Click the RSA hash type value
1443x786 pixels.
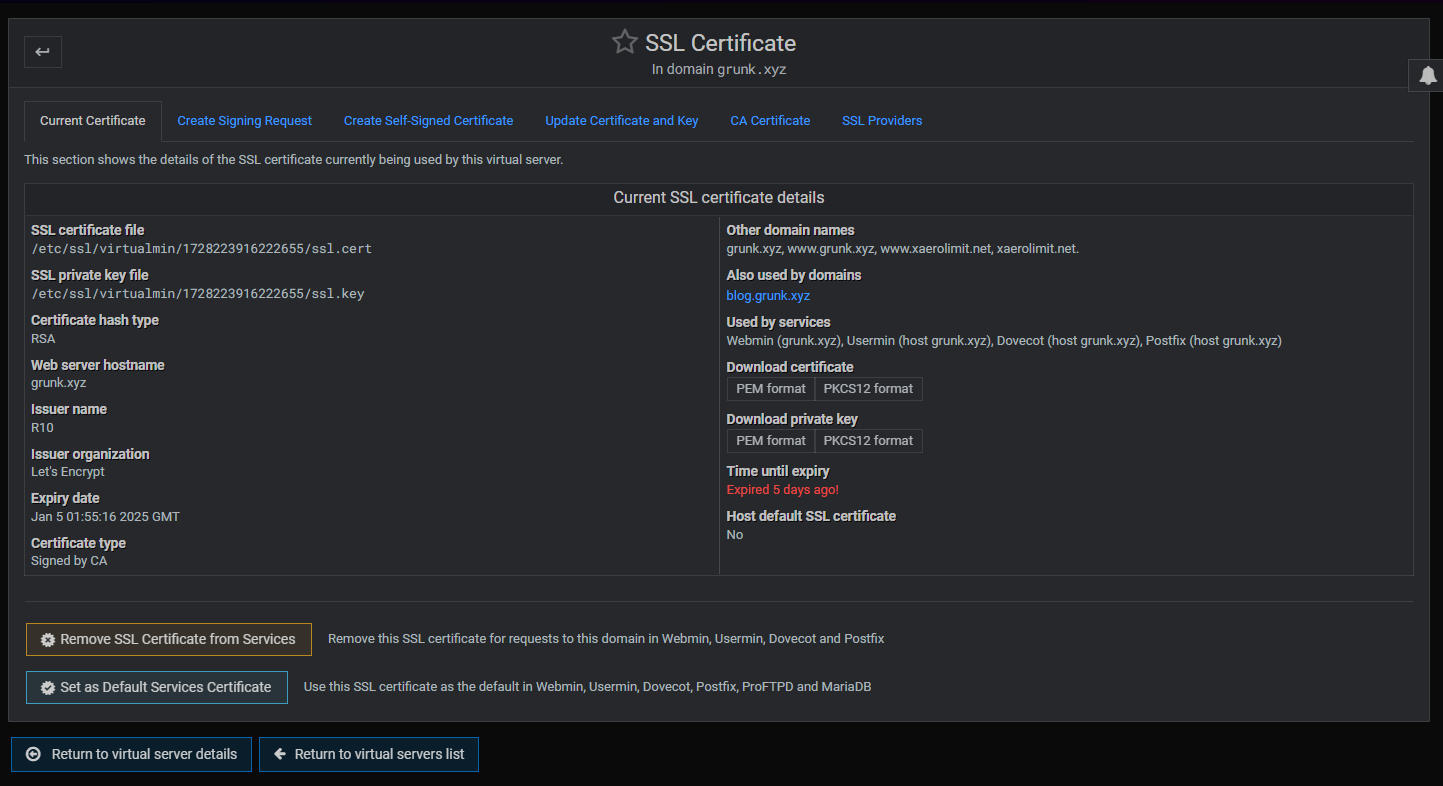click(x=43, y=339)
